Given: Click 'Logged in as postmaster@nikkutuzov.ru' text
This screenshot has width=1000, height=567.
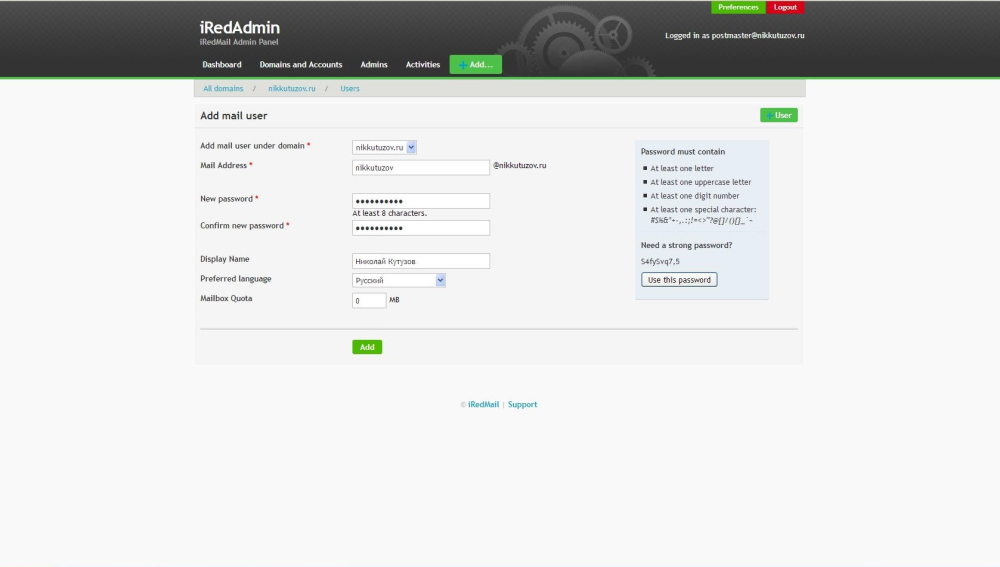Looking at the screenshot, I should 735,36.
